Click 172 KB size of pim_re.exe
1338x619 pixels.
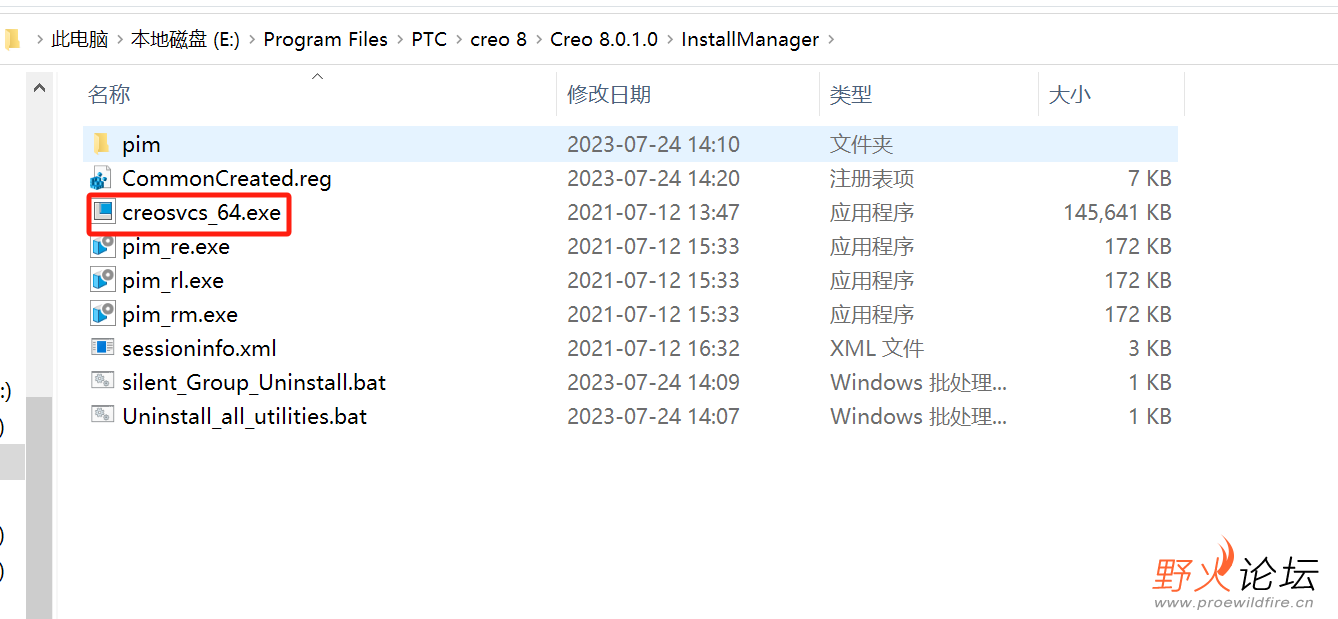click(1138, 247)
